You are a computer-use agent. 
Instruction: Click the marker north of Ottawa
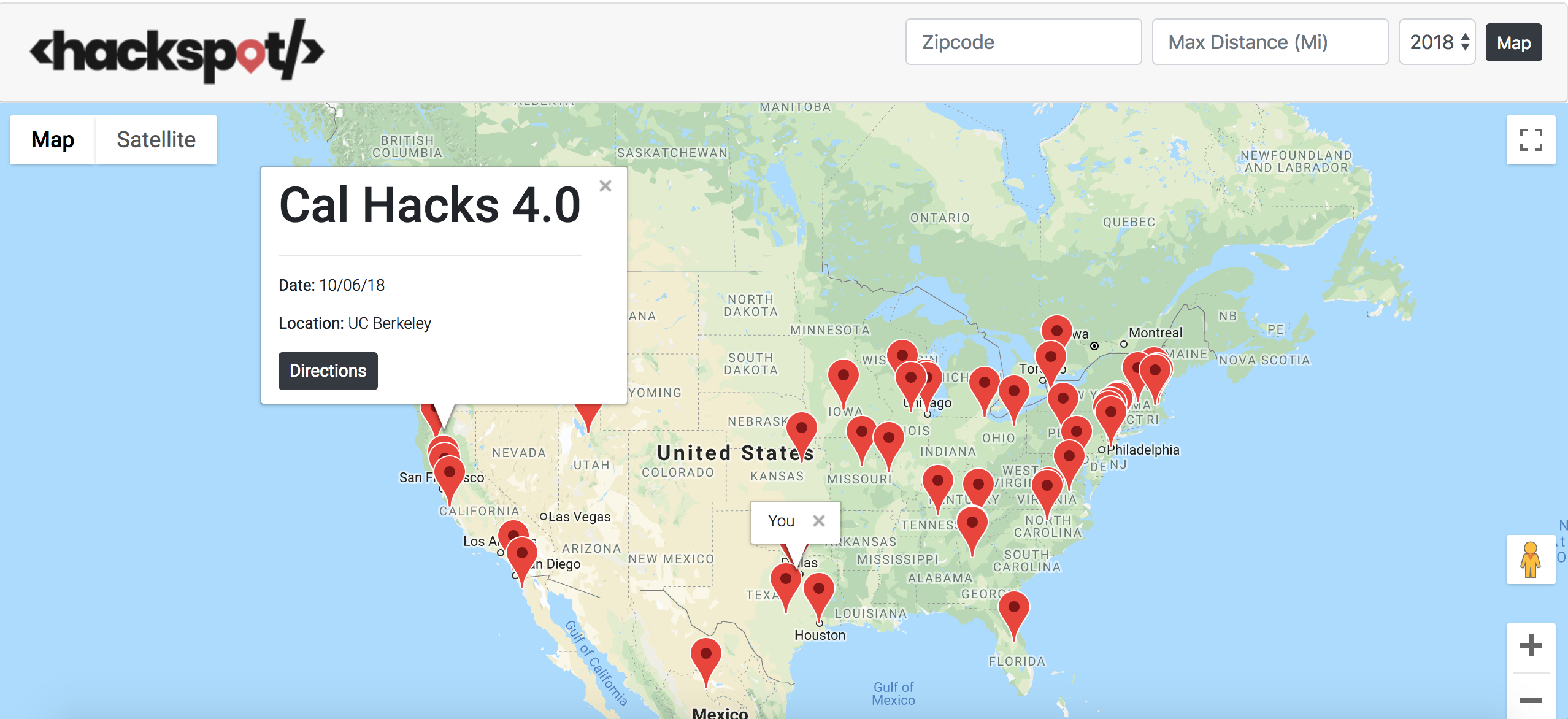tap(1056, 332)
